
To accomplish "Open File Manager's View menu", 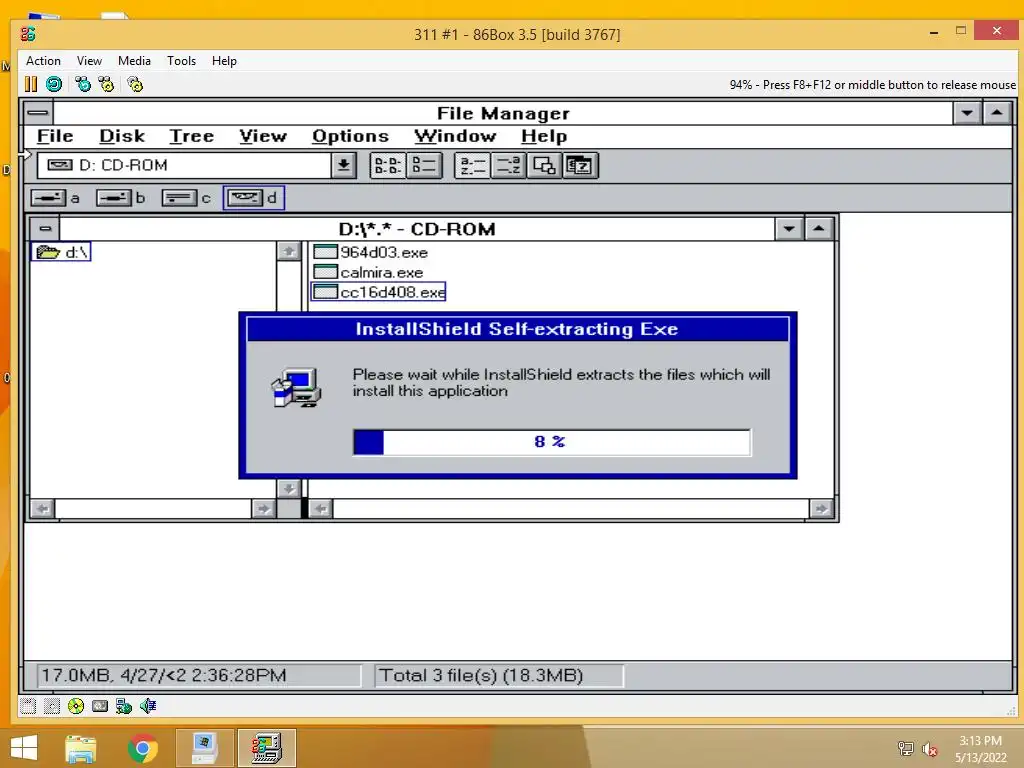I will point(263,136).
